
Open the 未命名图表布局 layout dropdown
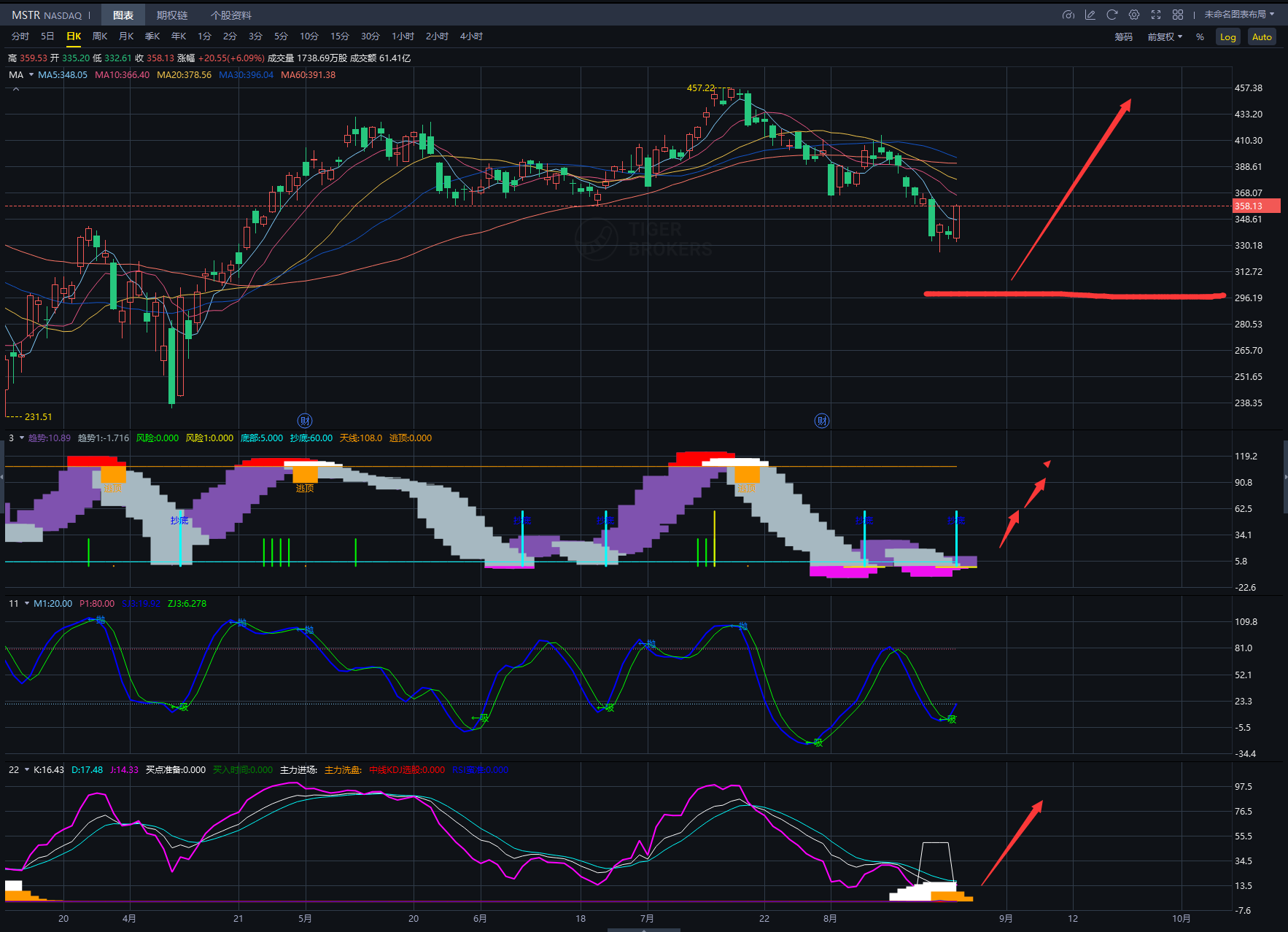pyautogui.click(x=1239, y=15)
